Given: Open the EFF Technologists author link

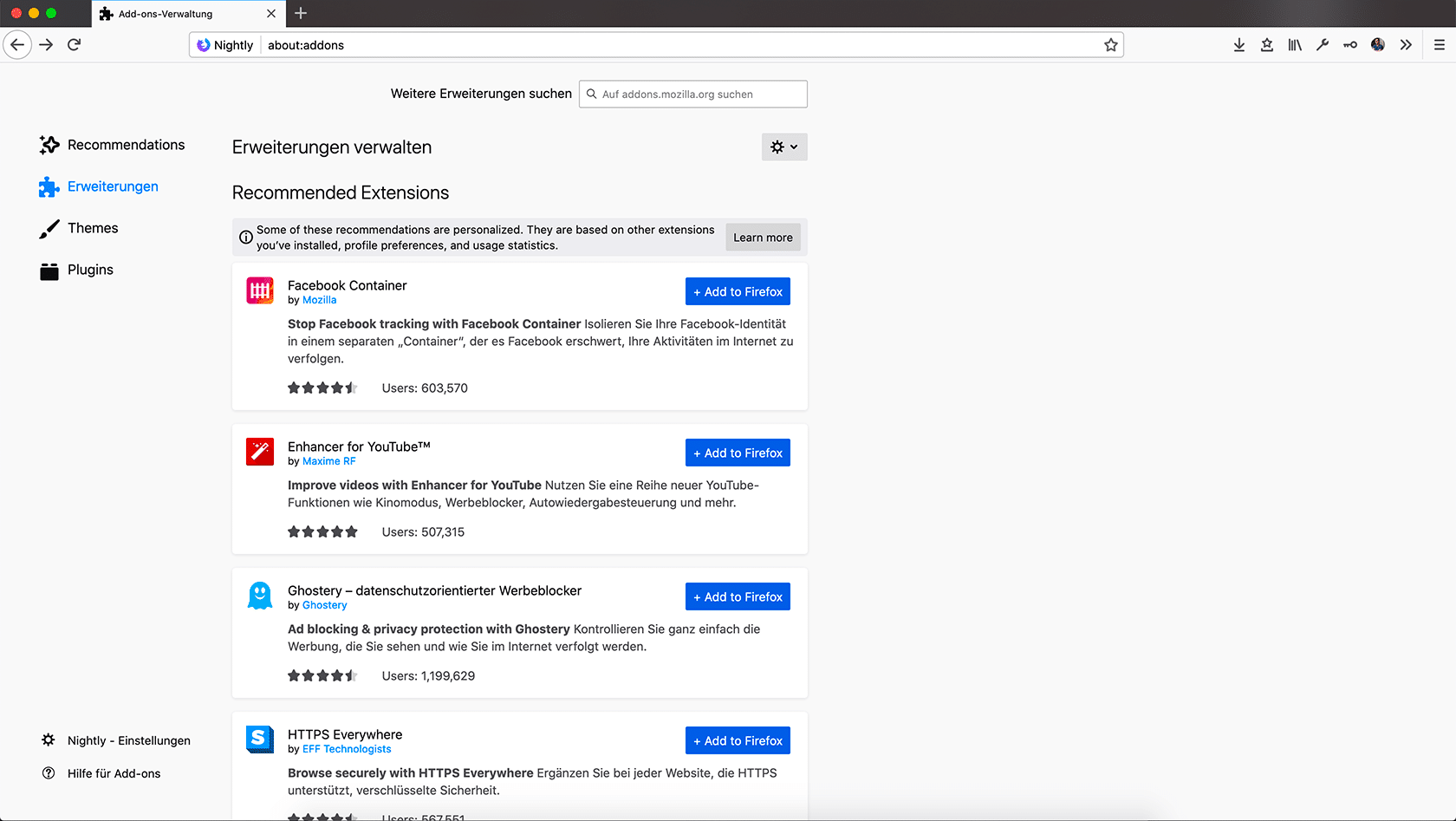Looking at the screenshot, I should (x=347, y=749).
